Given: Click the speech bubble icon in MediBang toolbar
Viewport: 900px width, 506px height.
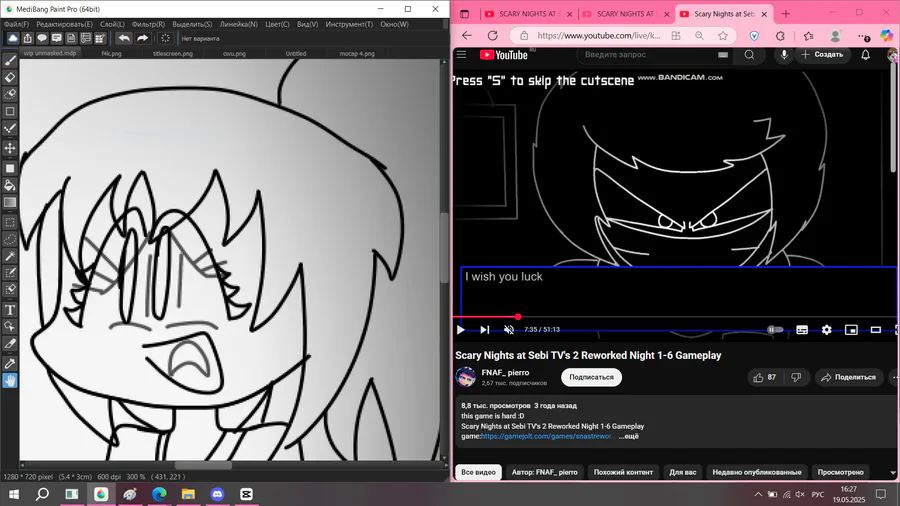Looking at the screenshot, I should tap(42, 38).
